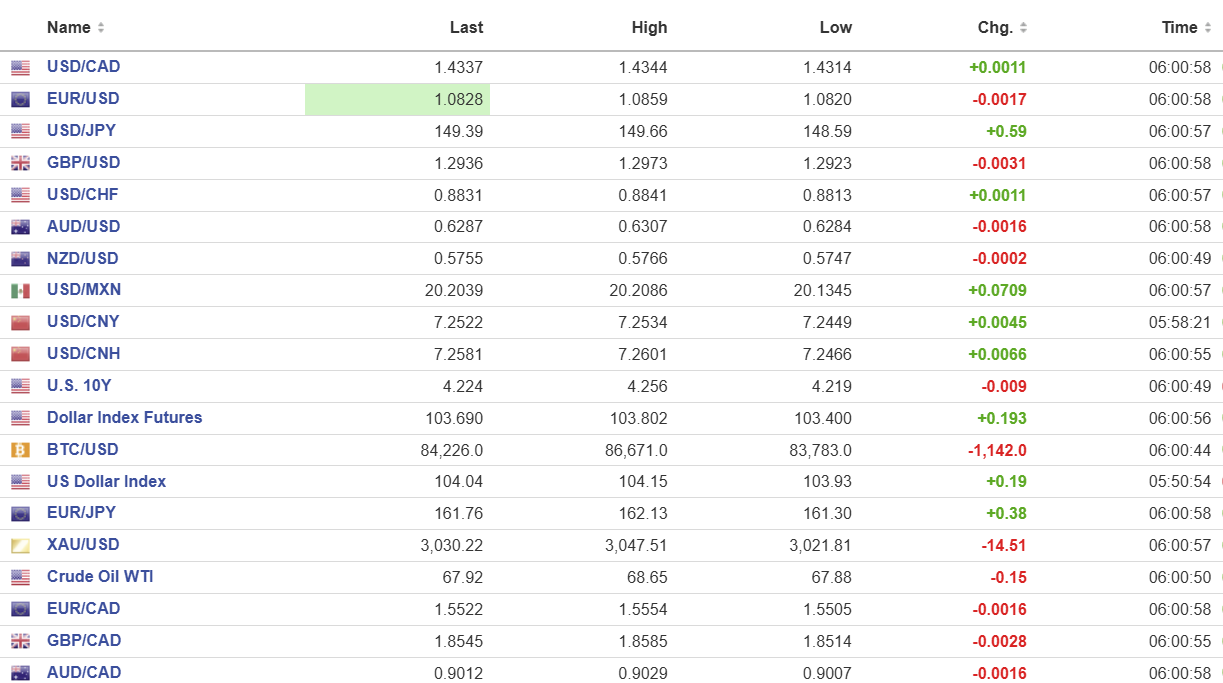Viewport: 1223px width, 683px height.
Task: Click the UK flag icon beside GBP/USD
Action: (20, 163)
